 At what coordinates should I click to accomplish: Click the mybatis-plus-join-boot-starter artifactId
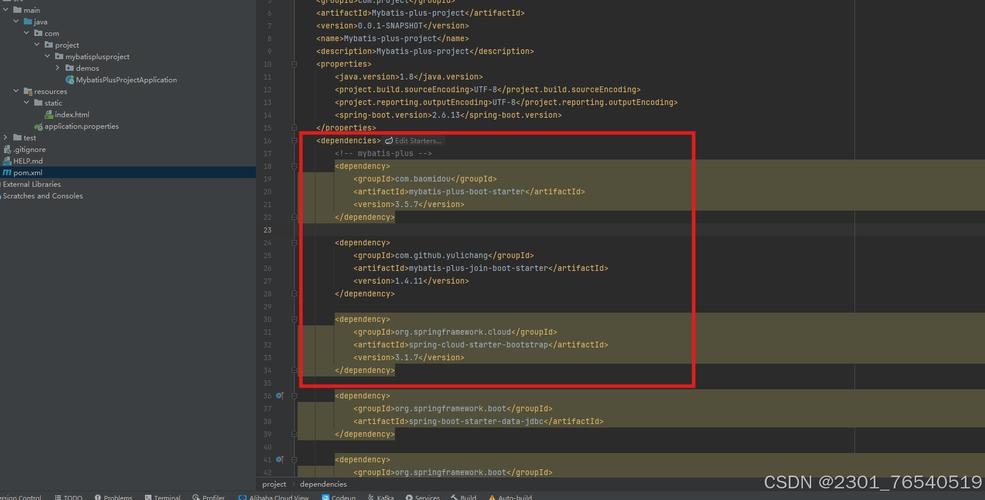click(478, 268)
